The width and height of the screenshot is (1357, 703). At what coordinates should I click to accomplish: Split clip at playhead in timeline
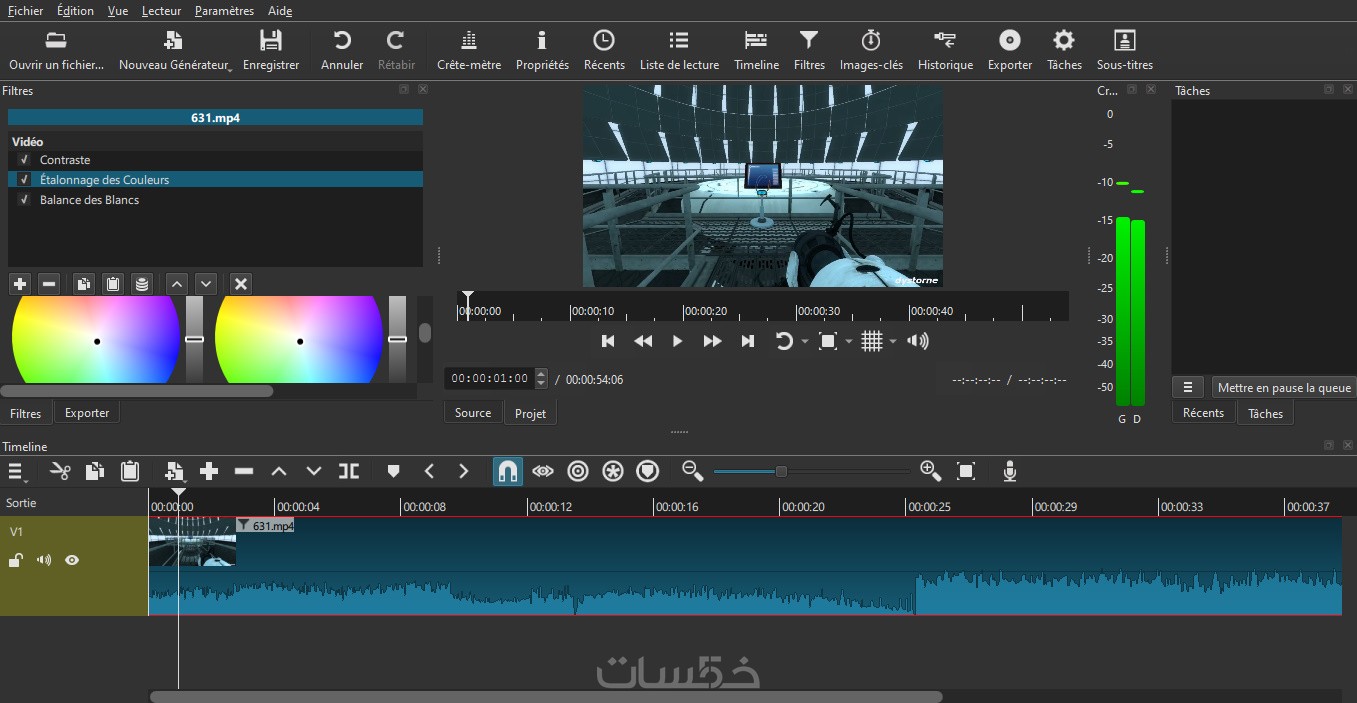tap(348, 471)
